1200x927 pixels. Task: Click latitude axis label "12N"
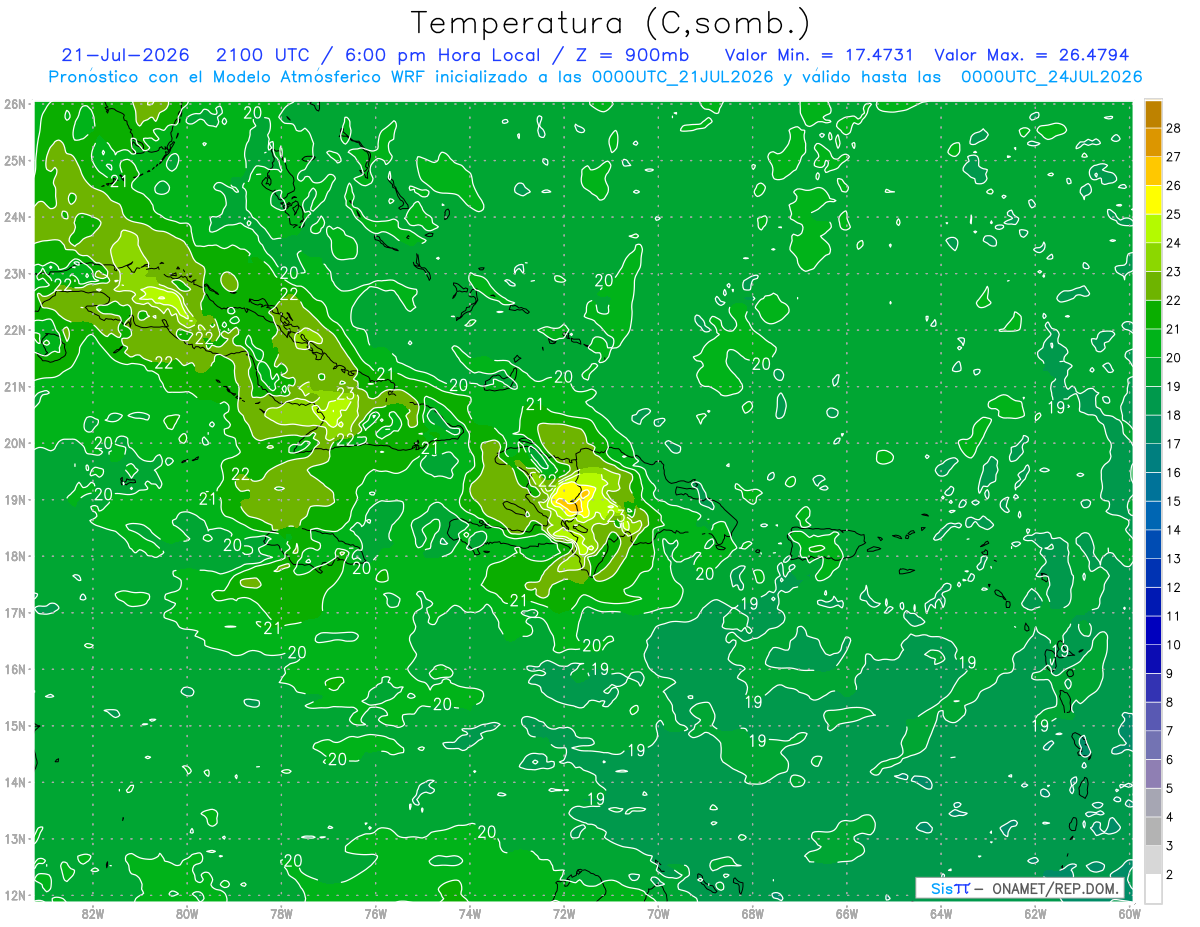click(x=14, y=895)
